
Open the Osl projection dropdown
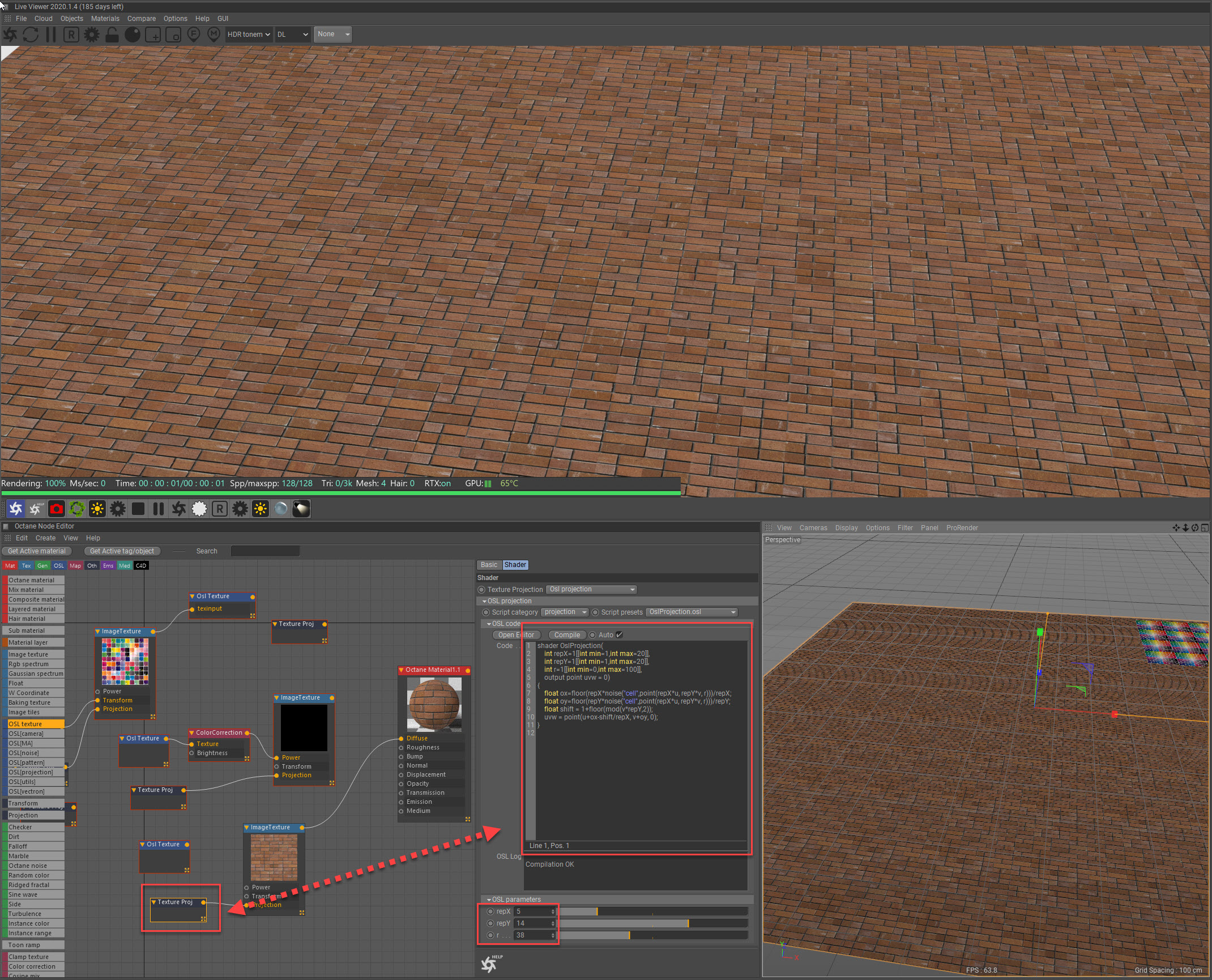[x=591, y=590]
